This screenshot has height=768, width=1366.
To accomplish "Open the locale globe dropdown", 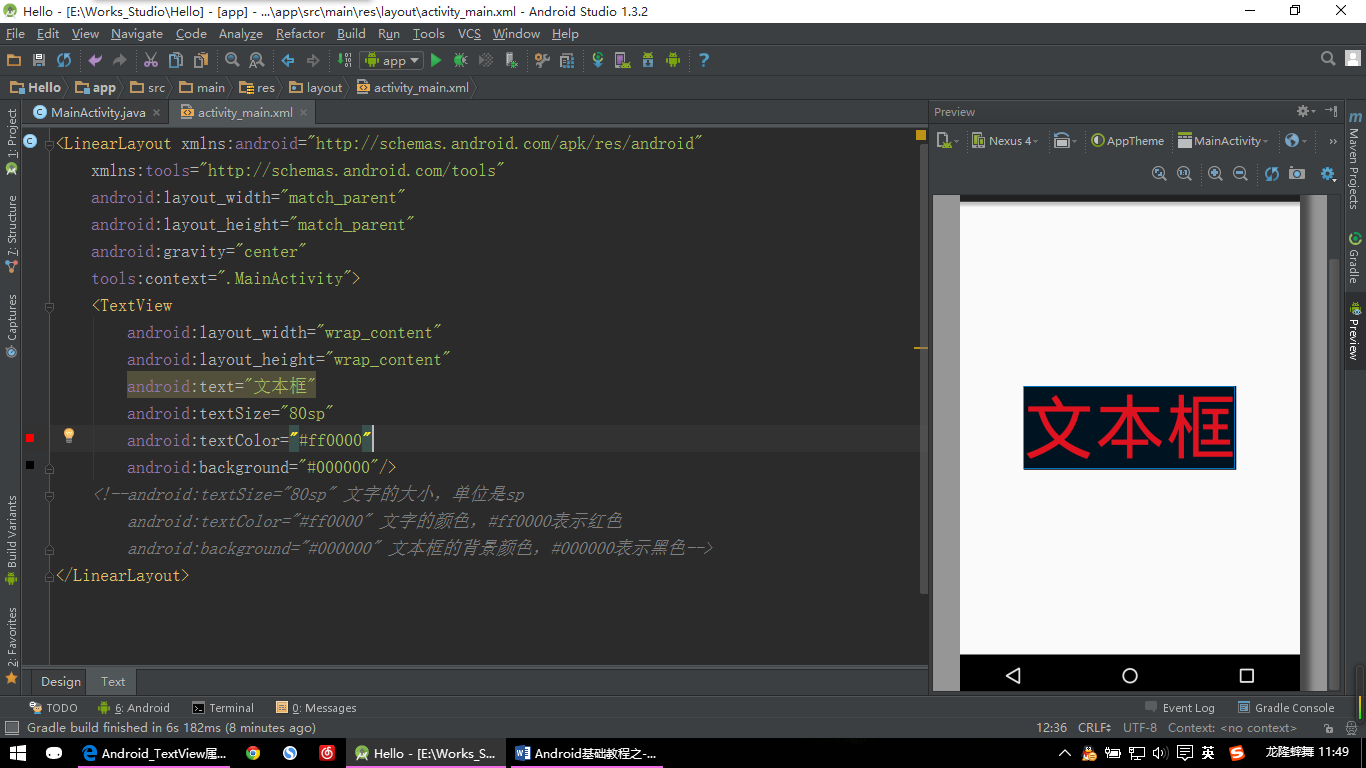I will pos(1295,141).
